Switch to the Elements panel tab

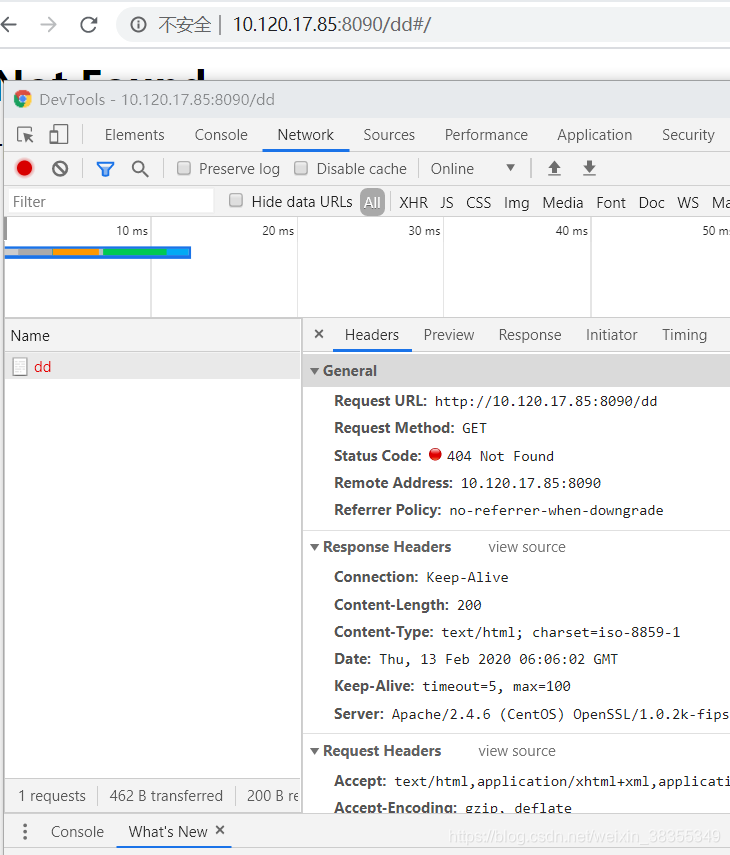point(135,135)
